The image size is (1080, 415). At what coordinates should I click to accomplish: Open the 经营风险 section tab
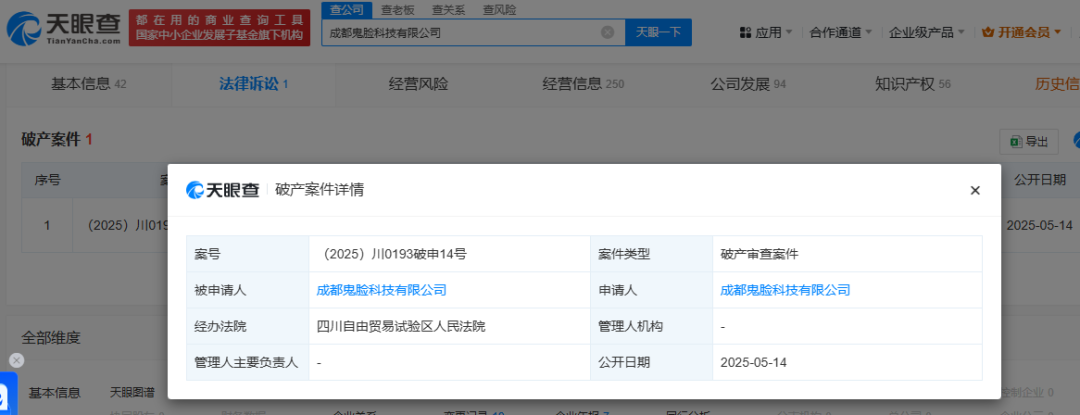pos(418,84)
